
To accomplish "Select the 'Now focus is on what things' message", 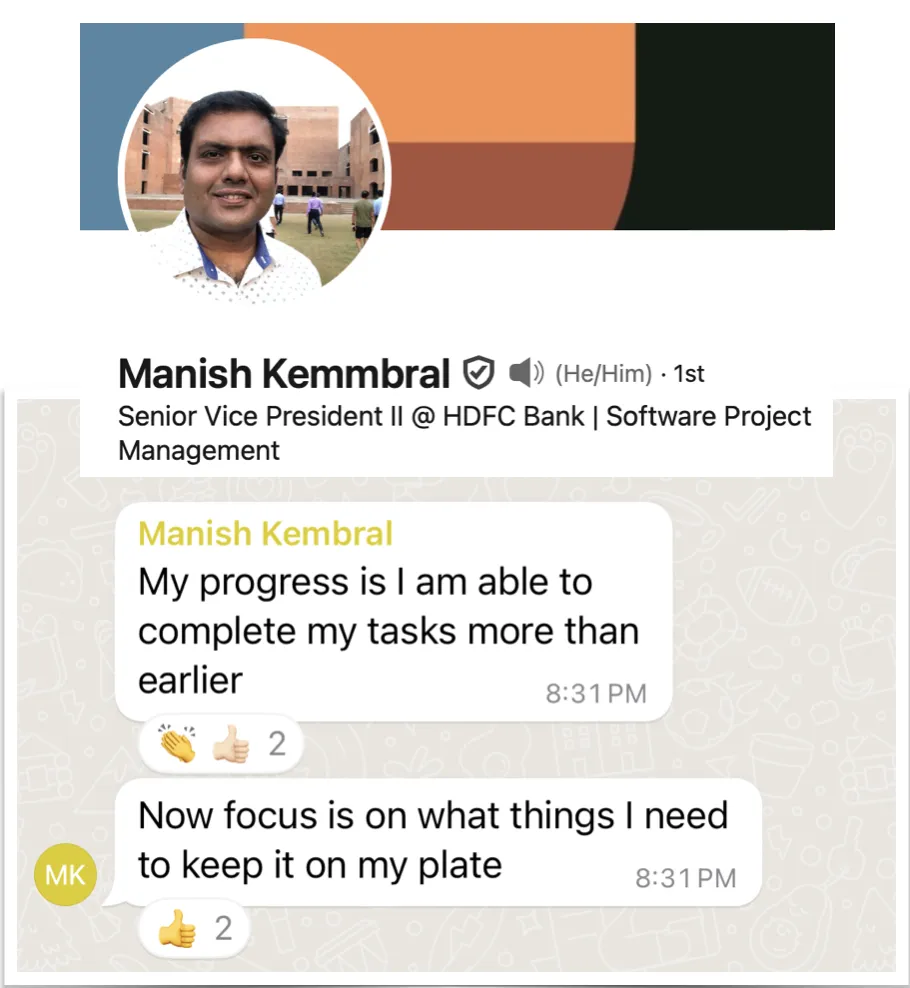I will [439, 842].
